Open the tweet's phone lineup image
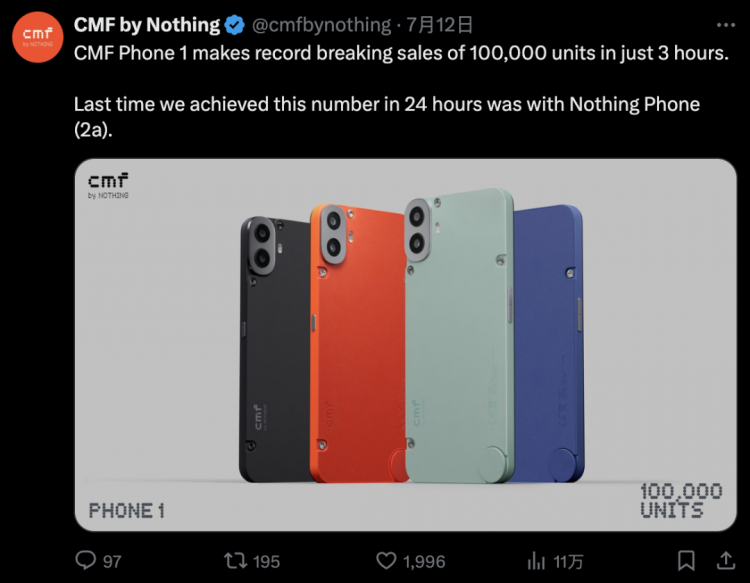The height and width of the screenshot is (583, 750). (406, 345)
